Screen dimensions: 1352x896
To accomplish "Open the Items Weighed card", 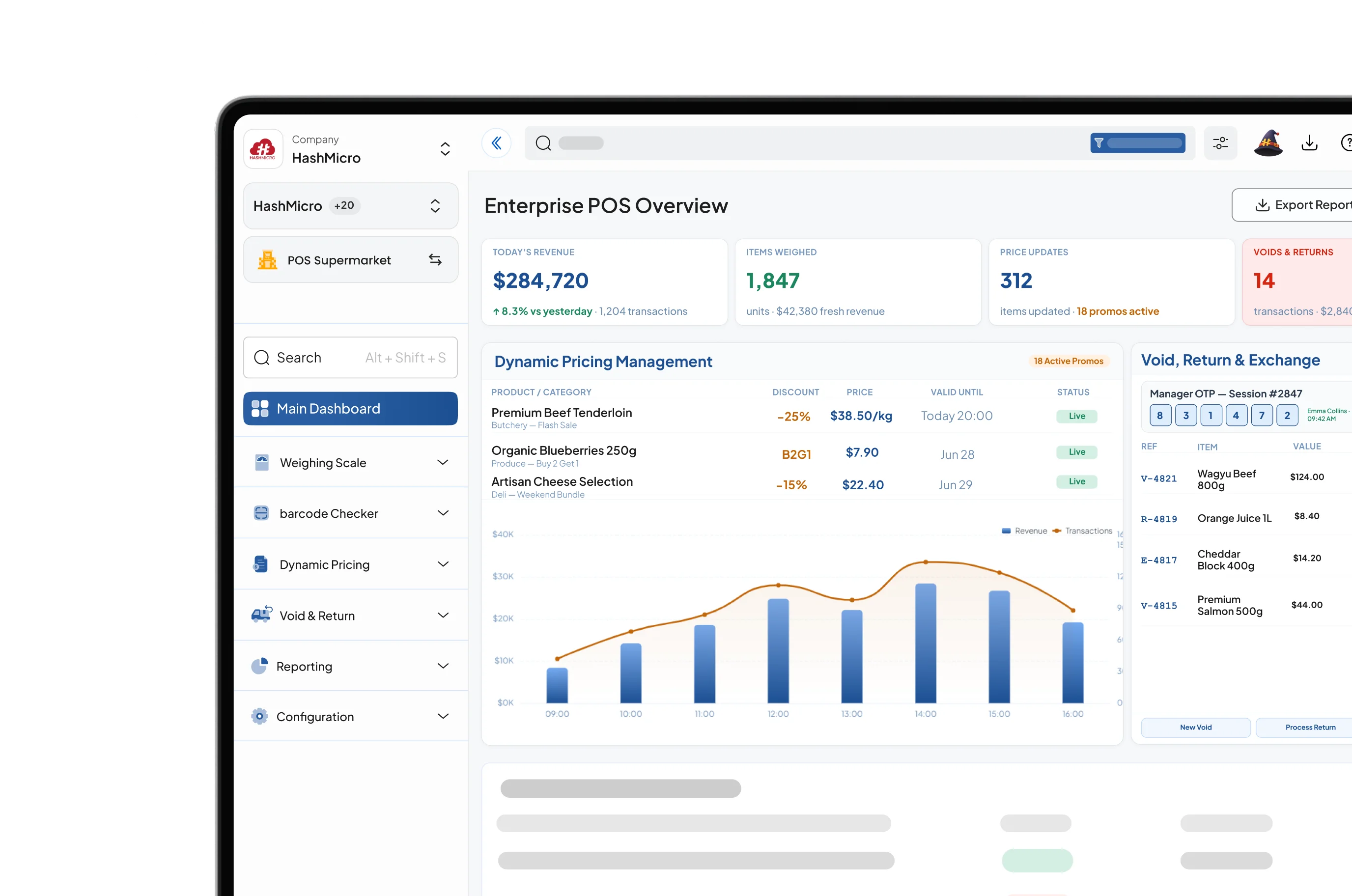I will (x=858, y=282).
